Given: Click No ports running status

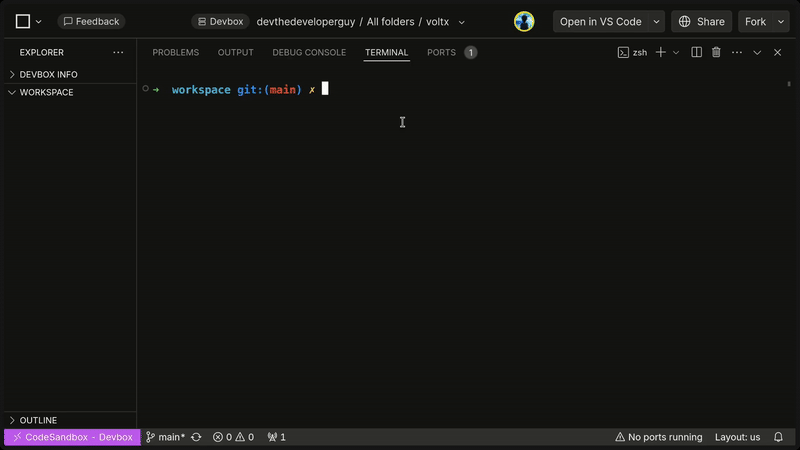Looking at the screenshot, I should point(659,437).
